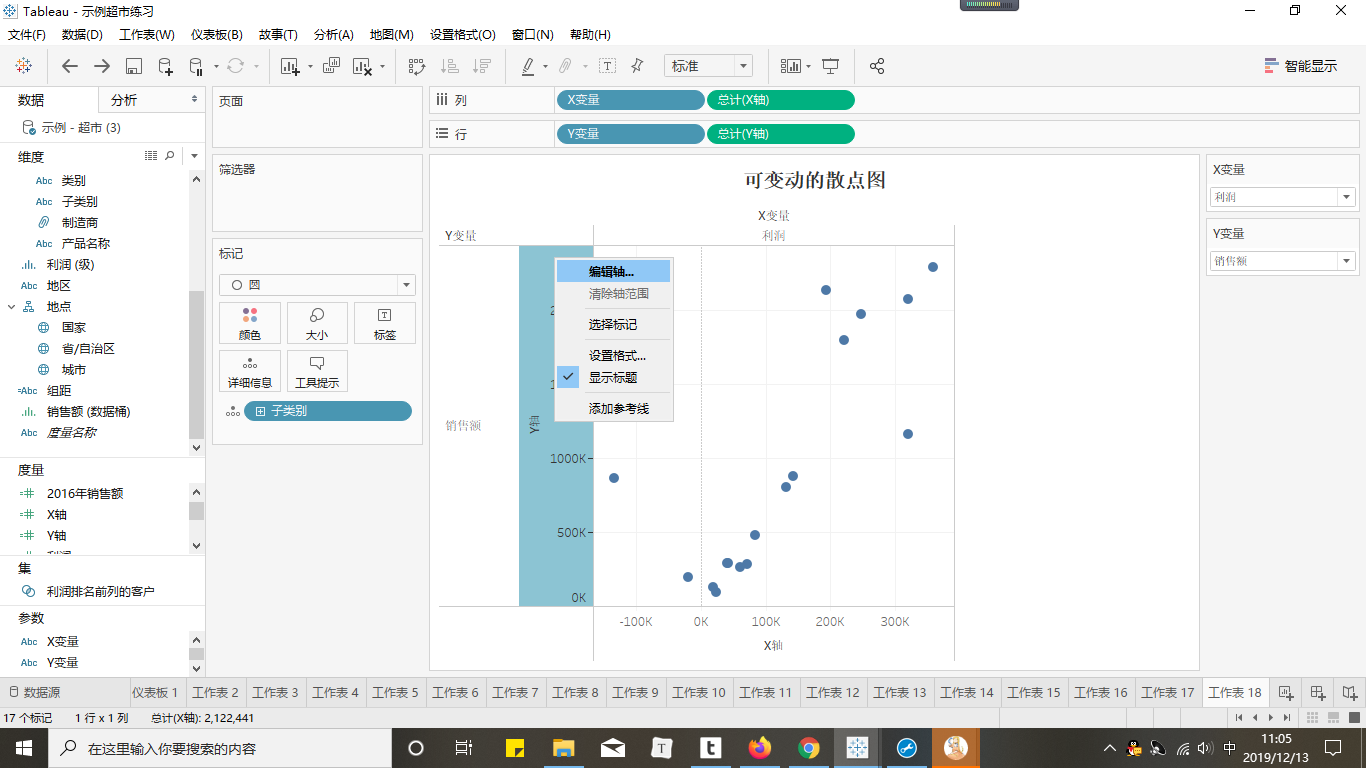
Task: Click the pin (fix axes) icon
Action: (637, 66)
